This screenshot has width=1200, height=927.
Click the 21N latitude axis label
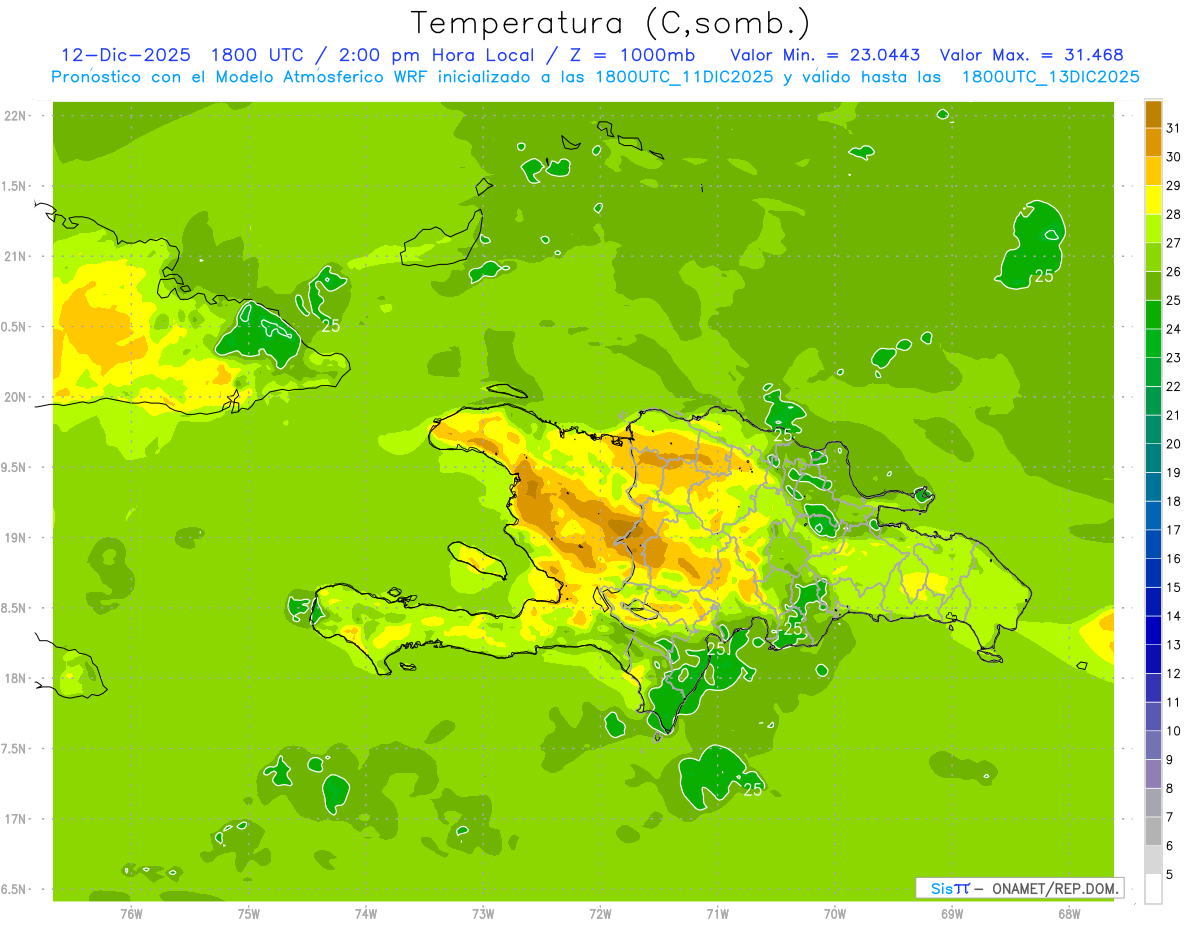point(17,257)
